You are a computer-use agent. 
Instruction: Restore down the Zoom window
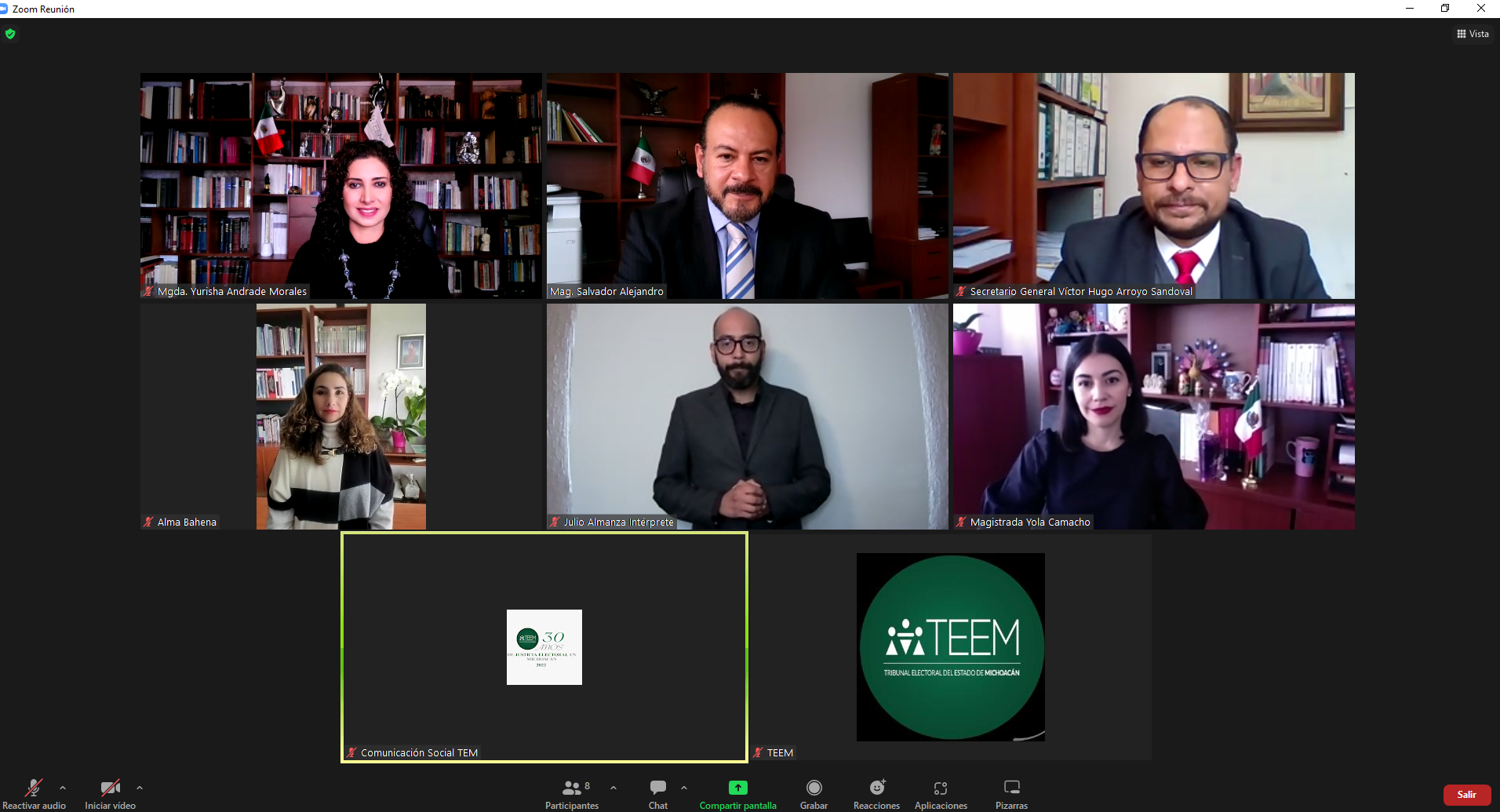click(x=1445, y=9)
